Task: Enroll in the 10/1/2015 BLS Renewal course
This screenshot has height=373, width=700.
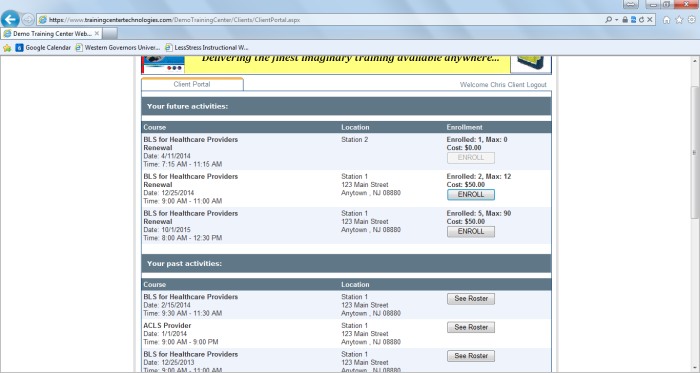Action: (x=471, y=232)
